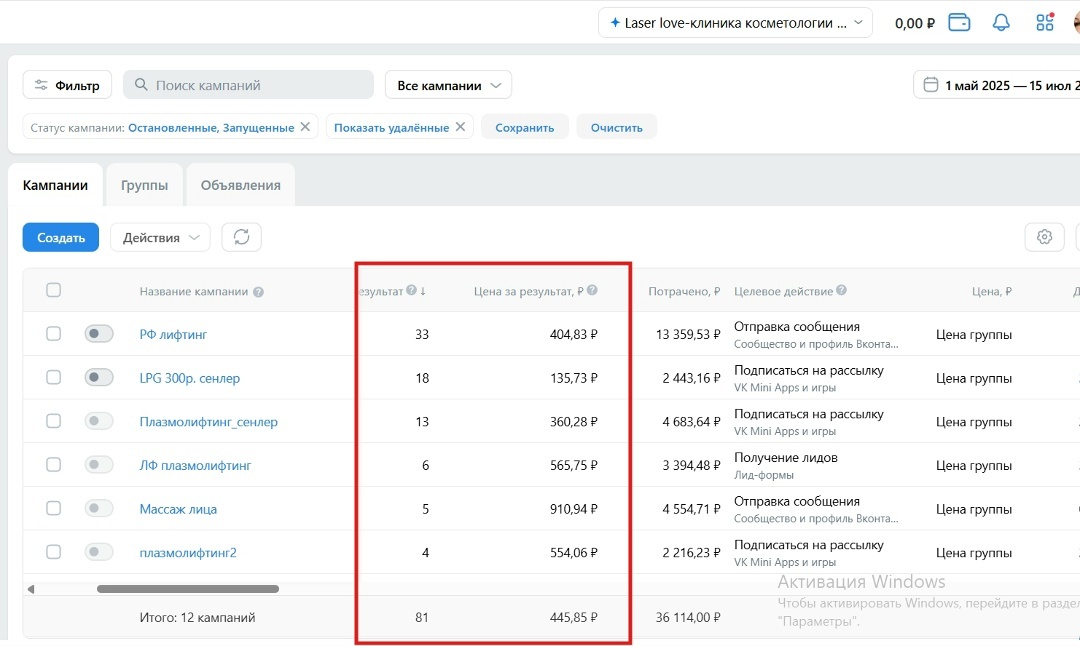
Task: Open the плазмолифтинг2 campaign link
Action: tap(188, 552)
